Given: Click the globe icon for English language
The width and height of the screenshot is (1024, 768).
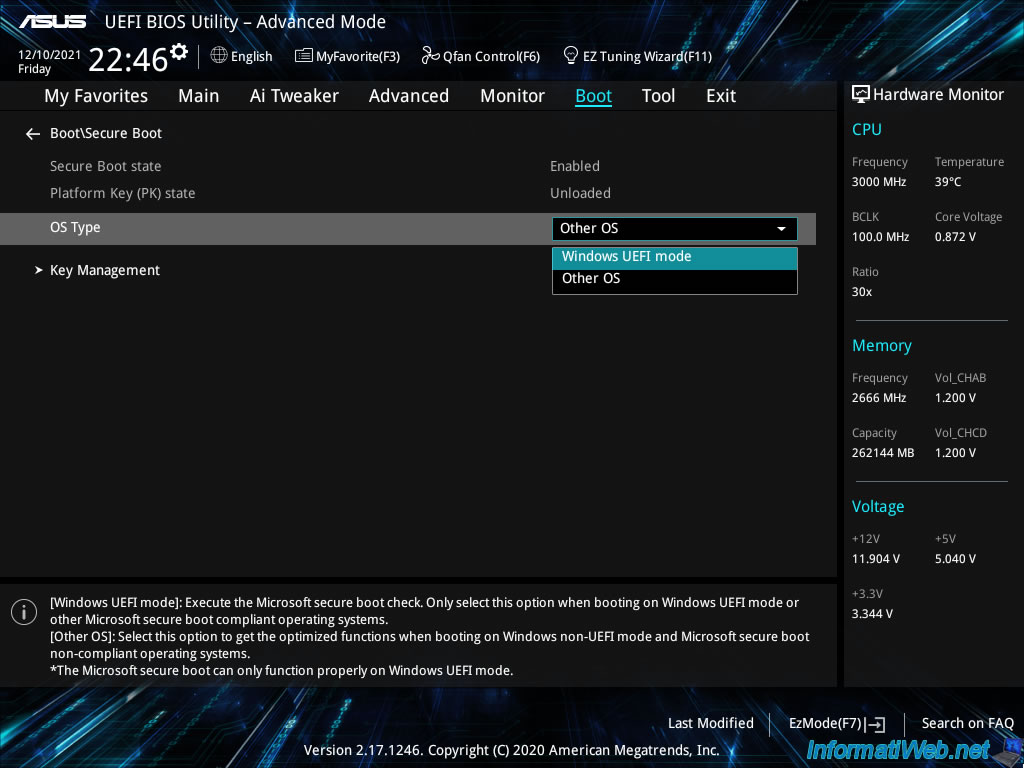Looking at the screenshot, I should [x=219, y=55].
